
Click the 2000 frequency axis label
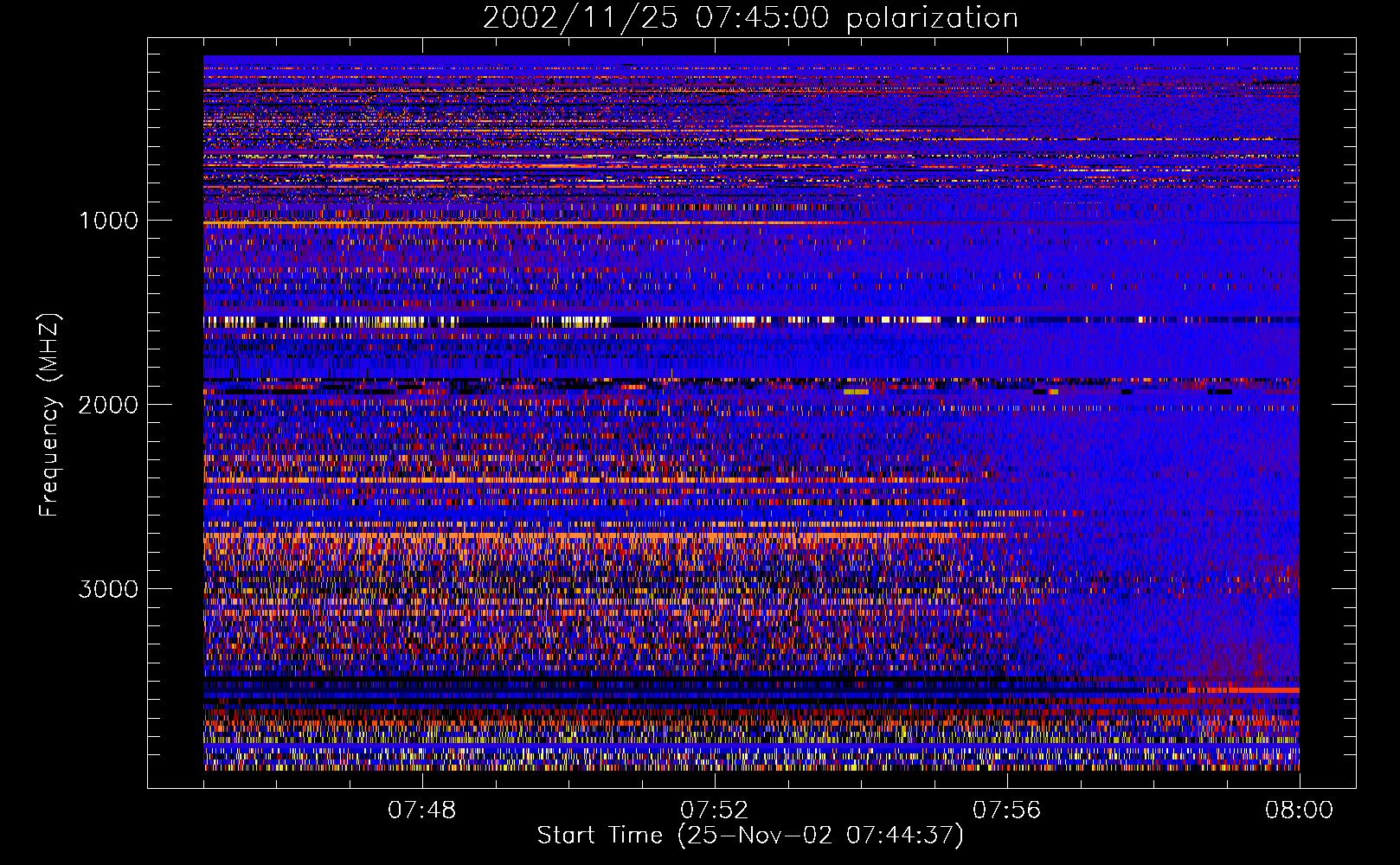[x=108, y=405]
